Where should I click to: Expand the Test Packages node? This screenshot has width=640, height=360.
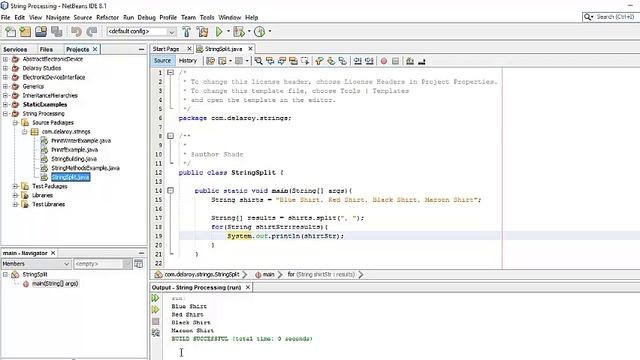(15, 186)
